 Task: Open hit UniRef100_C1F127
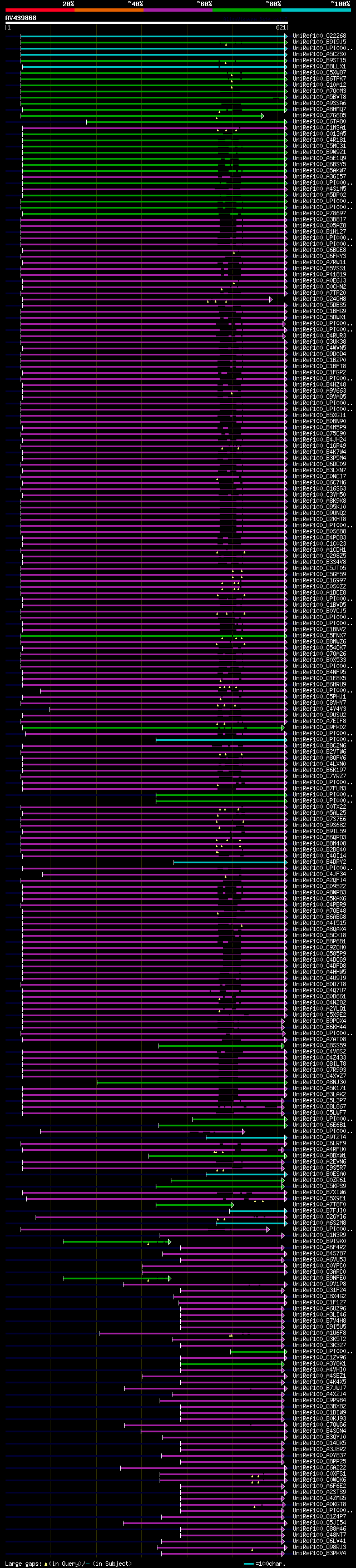(x=319, y=1302)
